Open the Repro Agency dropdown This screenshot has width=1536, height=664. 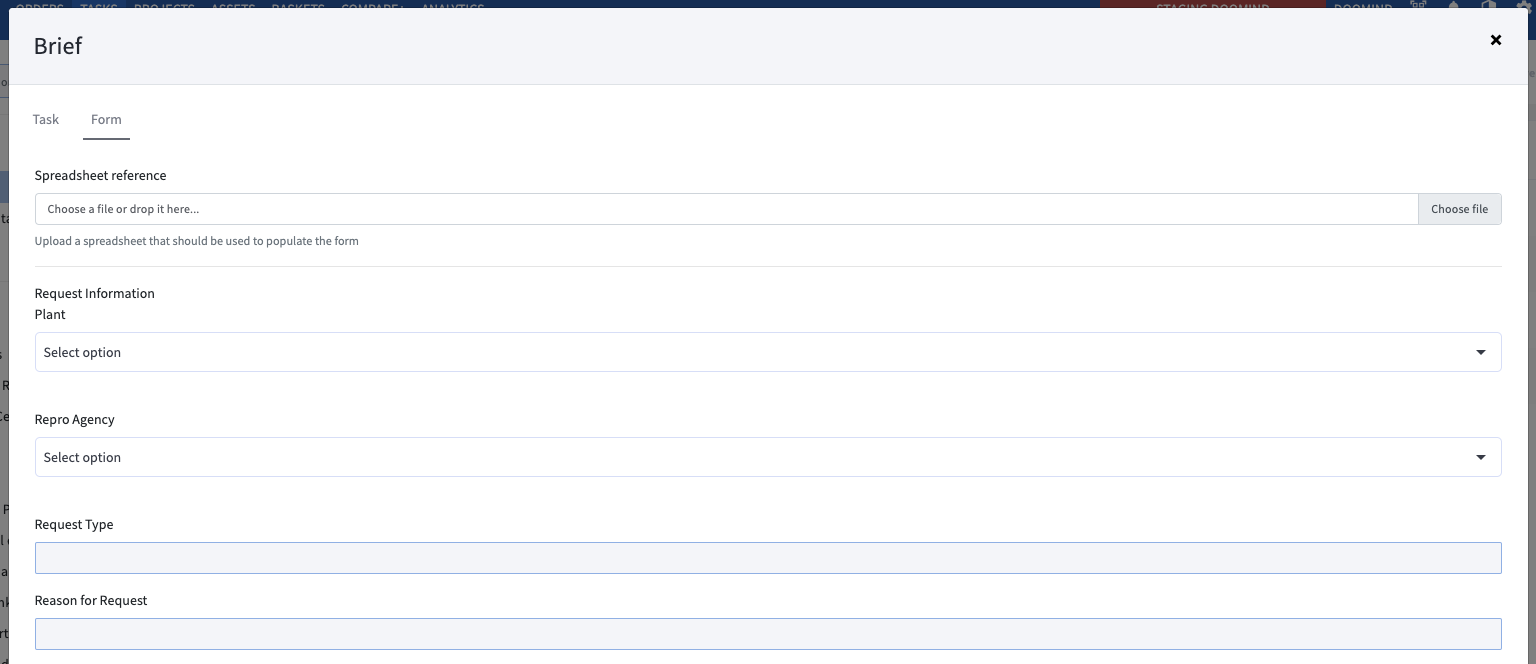(x=768, y=457)
